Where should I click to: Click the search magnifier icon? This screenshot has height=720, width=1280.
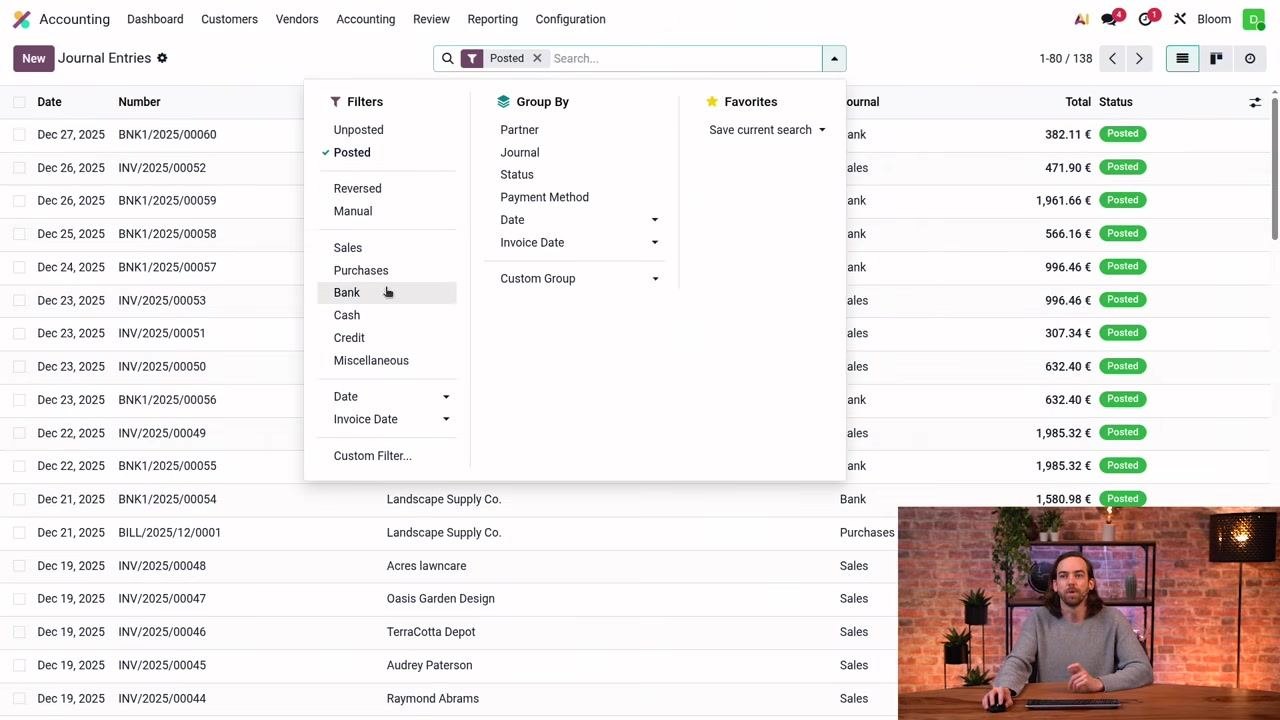(x=447, y=58)
